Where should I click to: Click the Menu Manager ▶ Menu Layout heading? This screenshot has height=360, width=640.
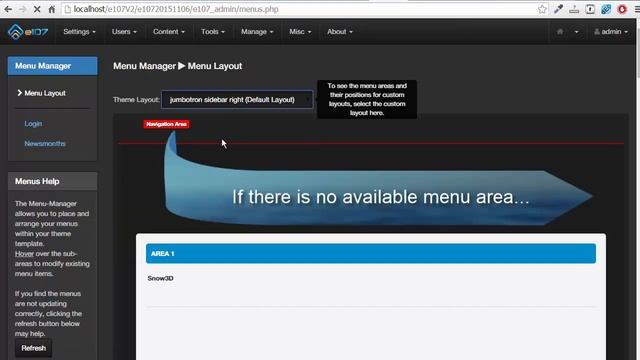[178, 66]
